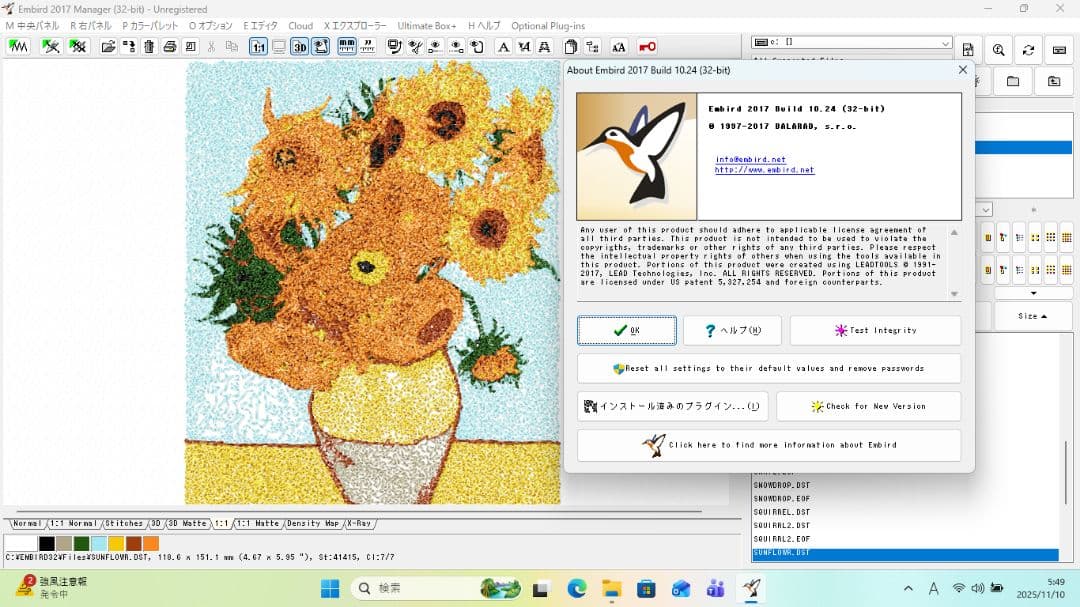
Task: Click the printer icon in toolbar
Action: (x=169, y=47)
